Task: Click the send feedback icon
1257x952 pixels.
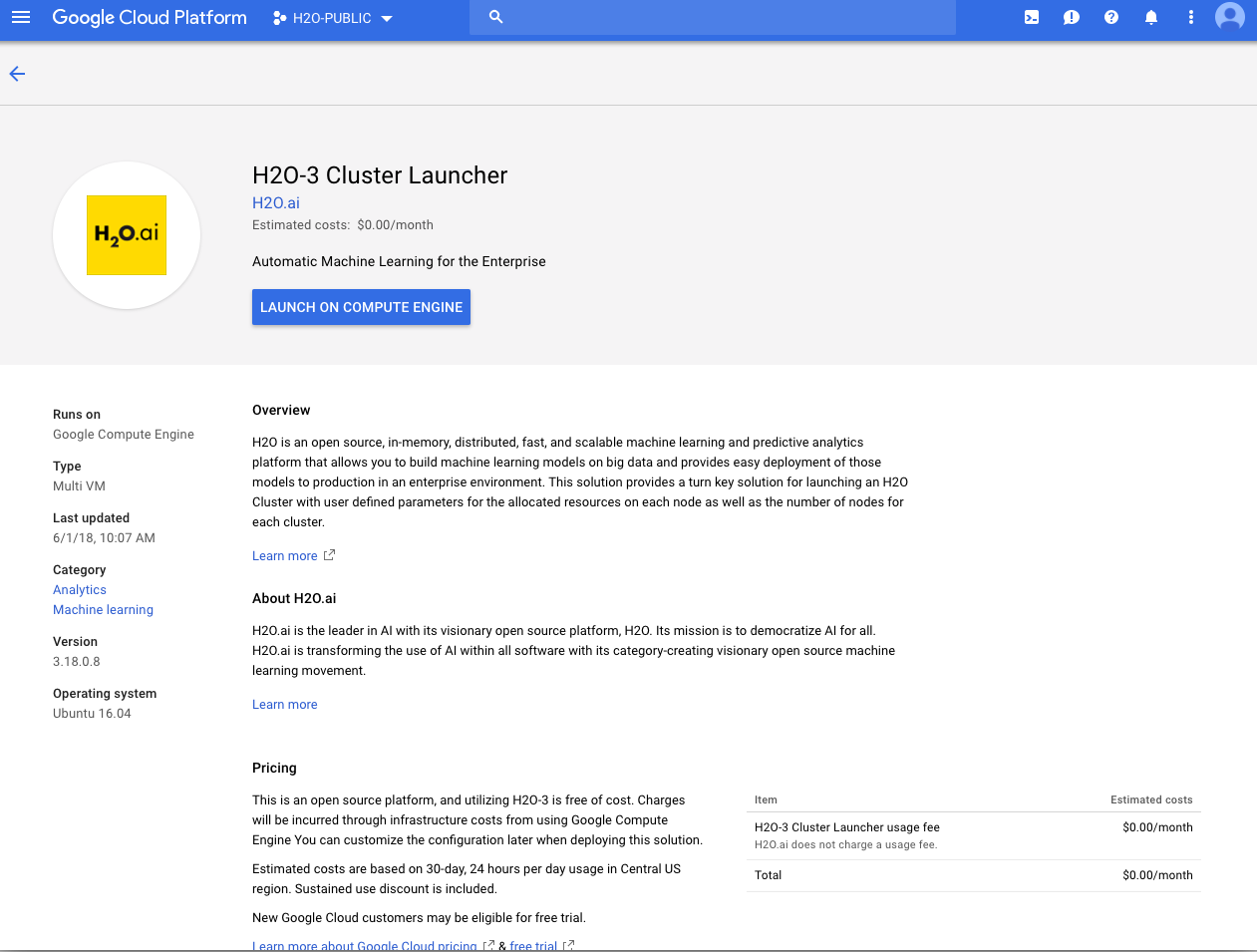Action: [1072, 18]
